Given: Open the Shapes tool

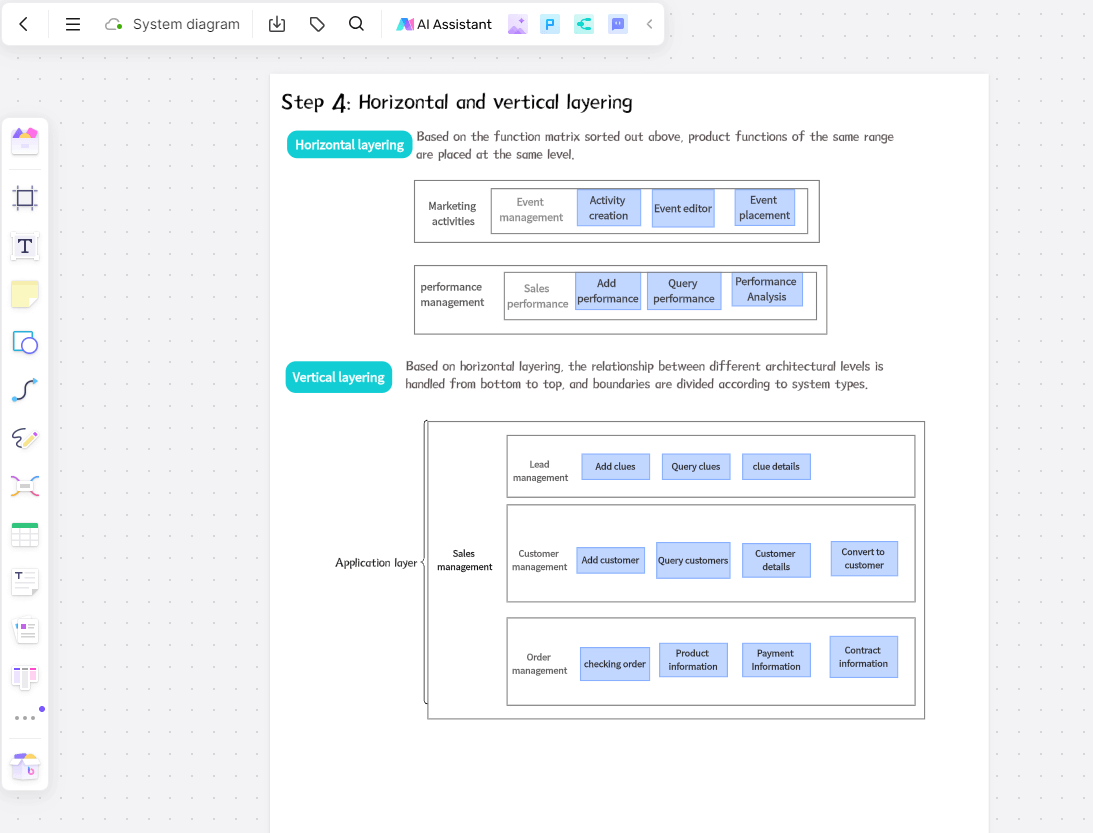Looking at the screenshot, I should click(x=24, y=342).
